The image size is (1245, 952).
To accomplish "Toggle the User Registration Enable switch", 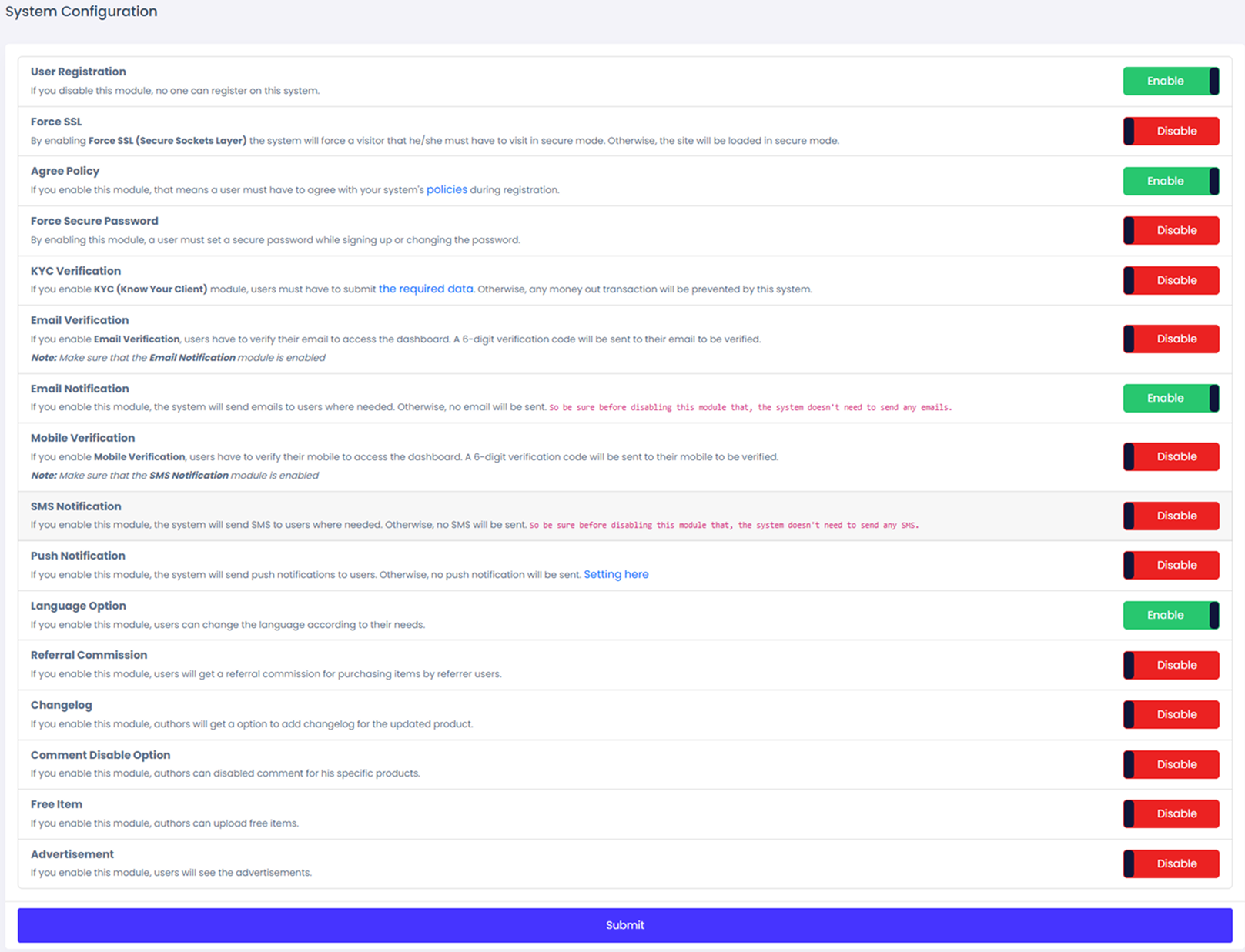I will coord(1170,81).
